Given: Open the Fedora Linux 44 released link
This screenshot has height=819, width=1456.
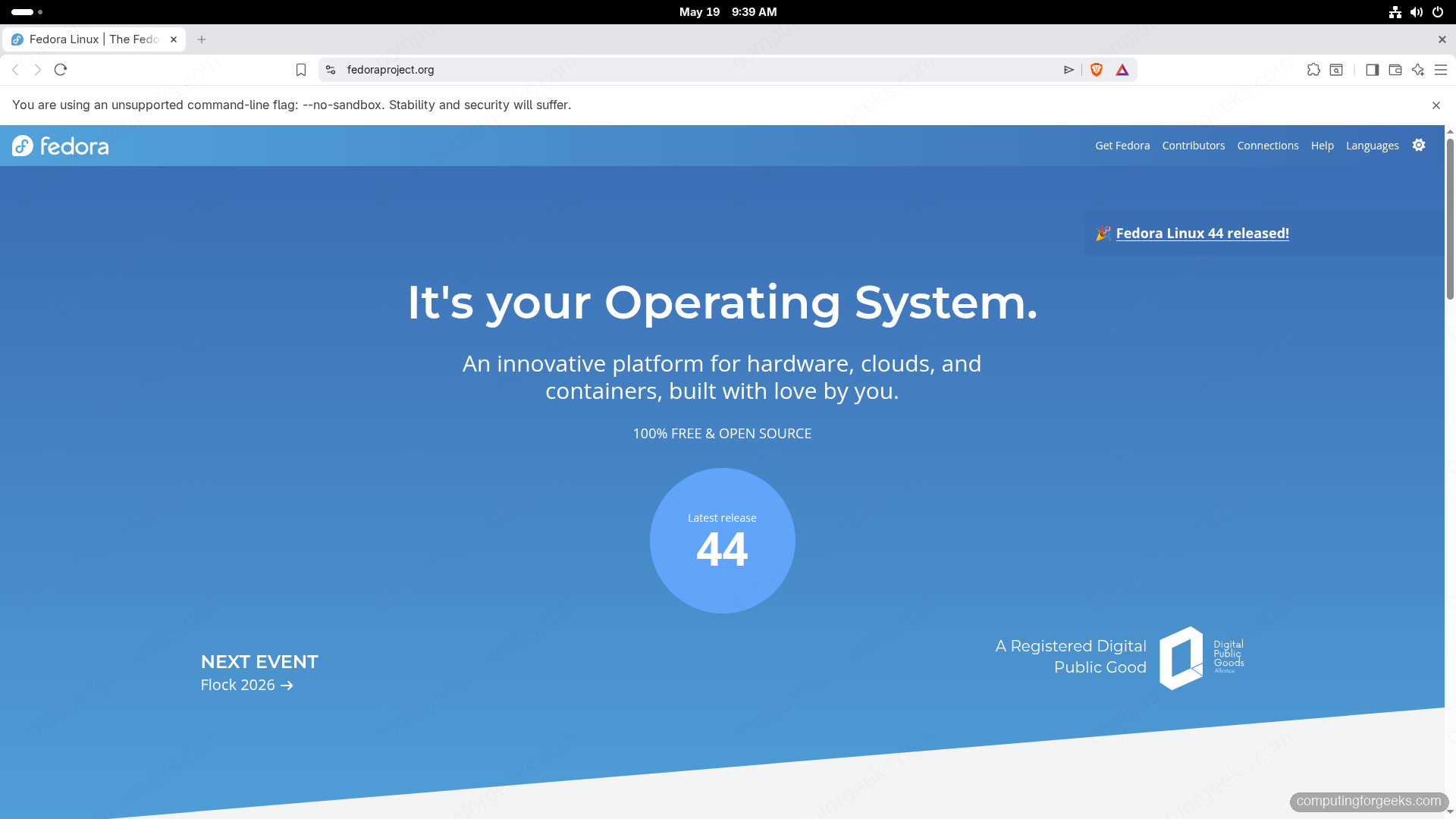Looking at the screenshot, I should click(x=1203, y=234).
